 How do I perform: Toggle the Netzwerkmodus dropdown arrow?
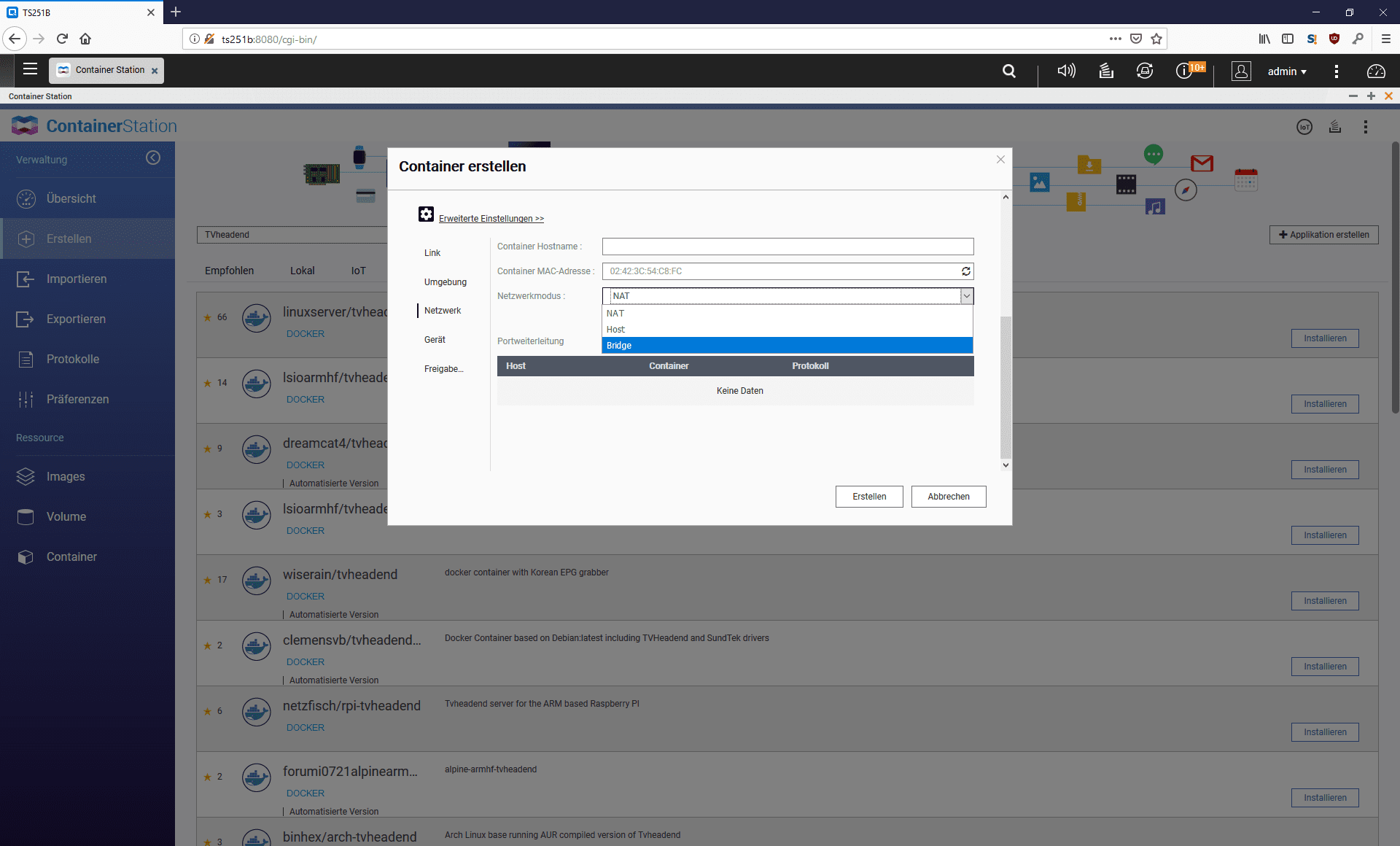click(x=967, y=296)
